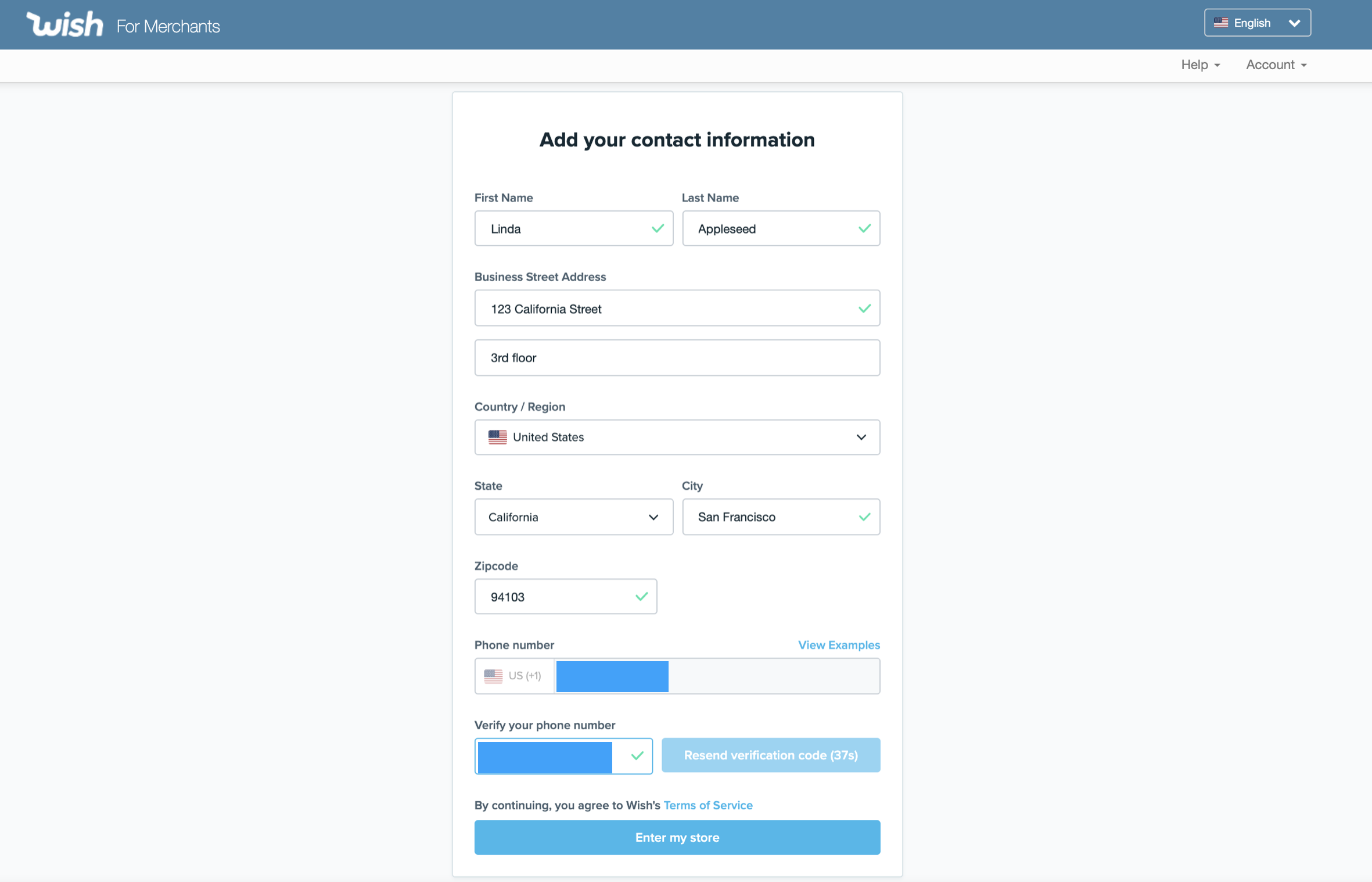Focus the phone number input field
Viewport: 1372px width, 882px height.
point(716,676)
